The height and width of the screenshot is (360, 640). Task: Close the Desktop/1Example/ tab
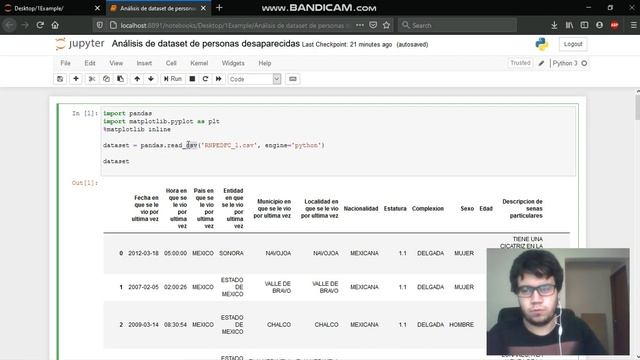pyautogui.click(x=97, y=8)
